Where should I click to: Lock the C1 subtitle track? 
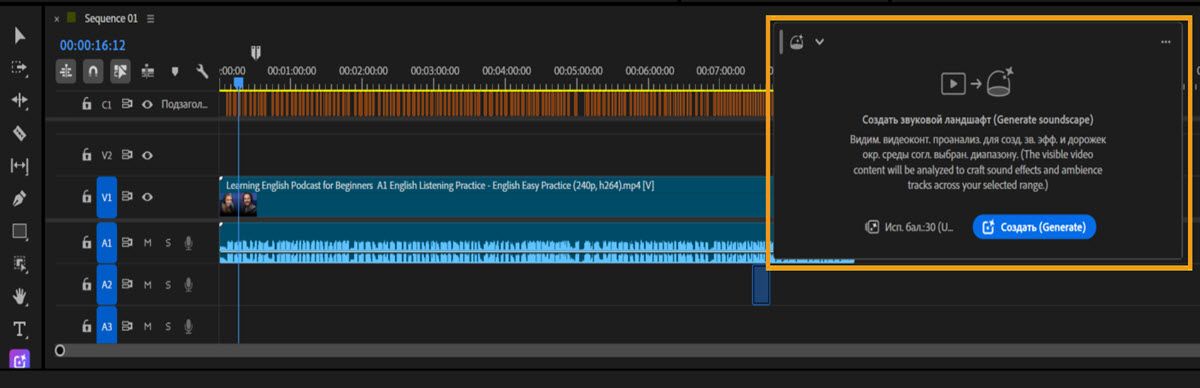tap(87, 104)
